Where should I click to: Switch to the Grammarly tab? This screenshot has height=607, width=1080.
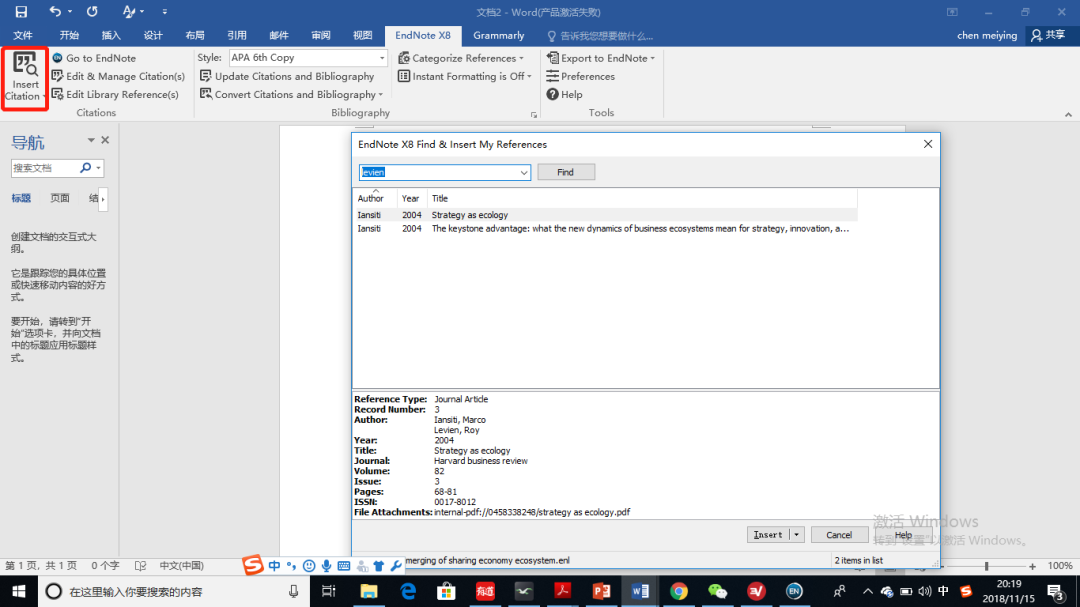click(x=499, y=35)
